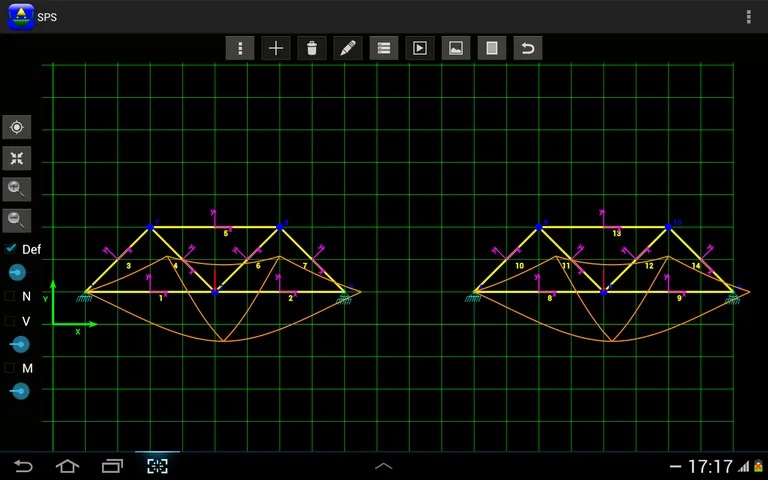The image size is (768, 480).
Task: Select member 10 diagonal label
Action: pyautogui.click(x=520, y=266)
